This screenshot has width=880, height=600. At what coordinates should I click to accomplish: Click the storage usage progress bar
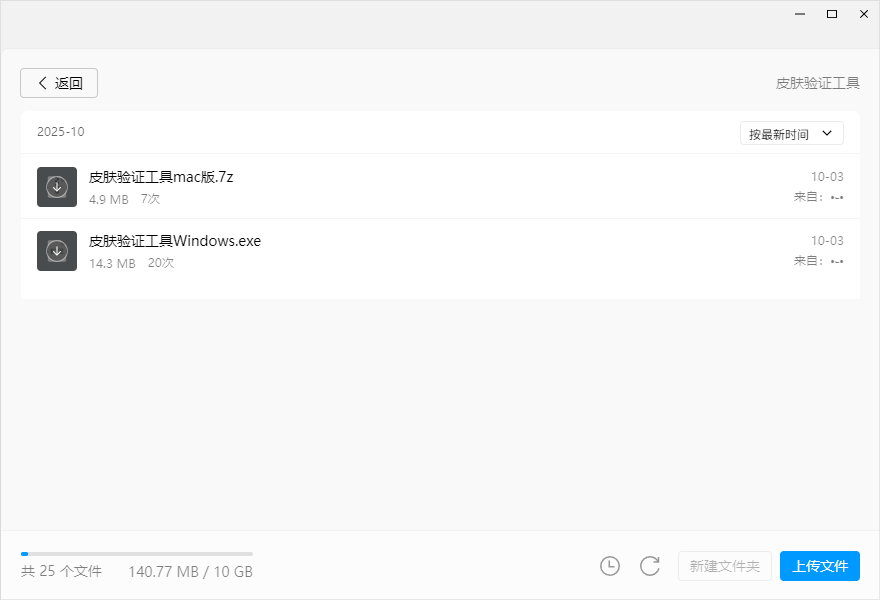137,553
